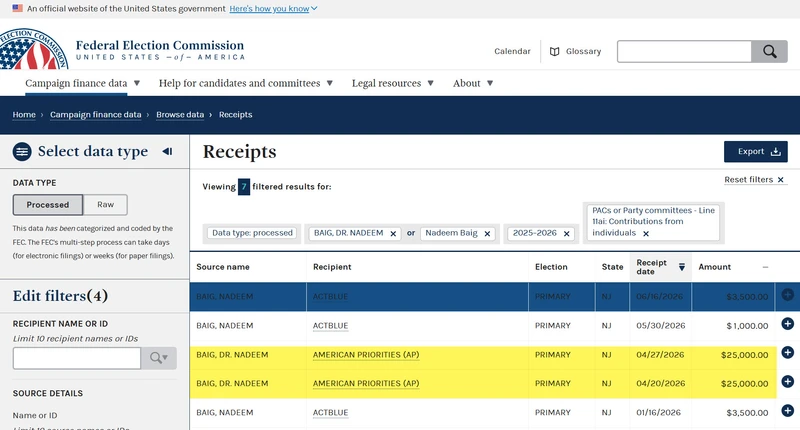The width and height of the screenshot is (800, 430).
Task: Open Help for candidates and committees menu
Action: (x=245, y=83)
